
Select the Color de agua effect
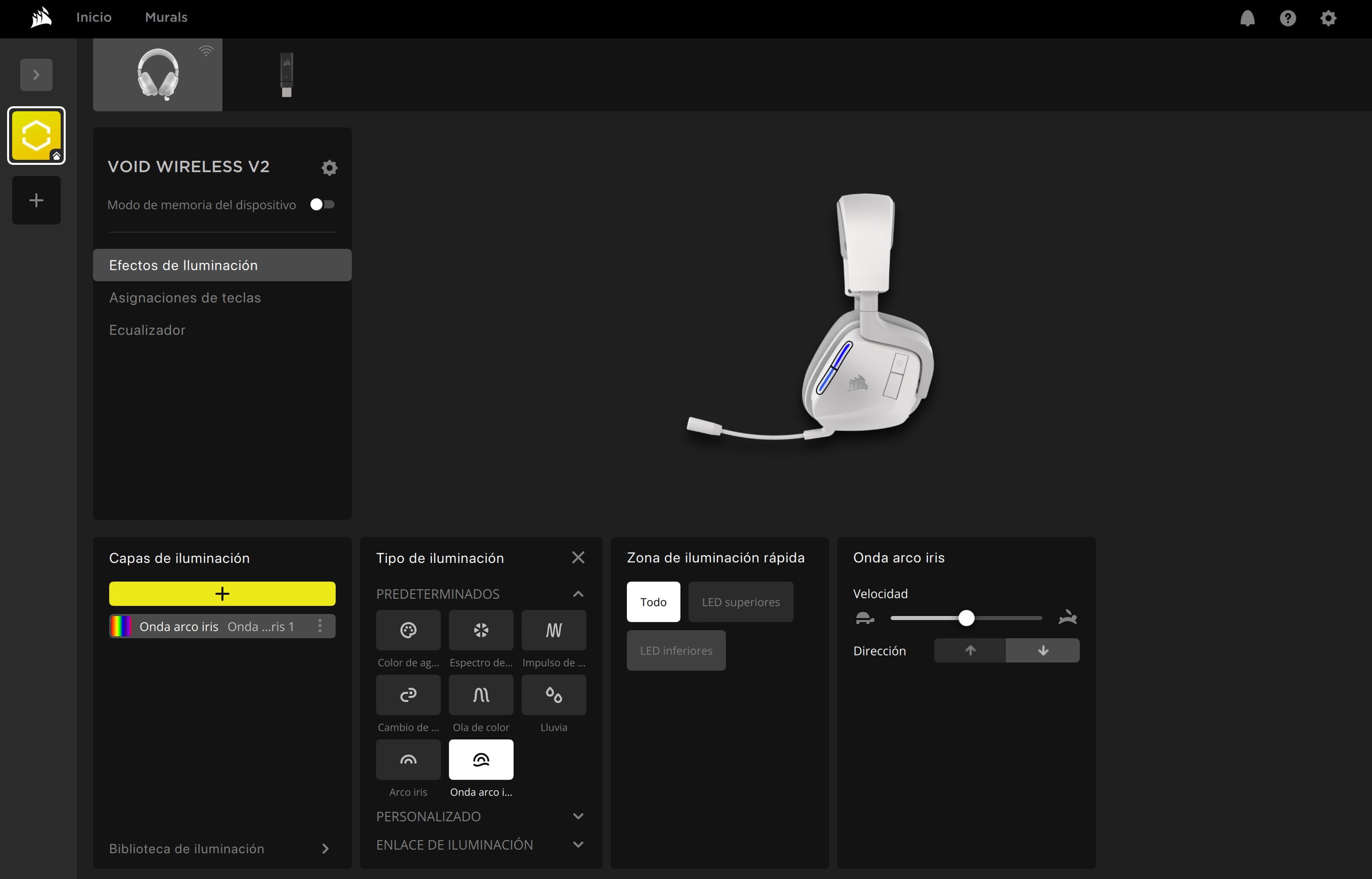coord(407,630)
